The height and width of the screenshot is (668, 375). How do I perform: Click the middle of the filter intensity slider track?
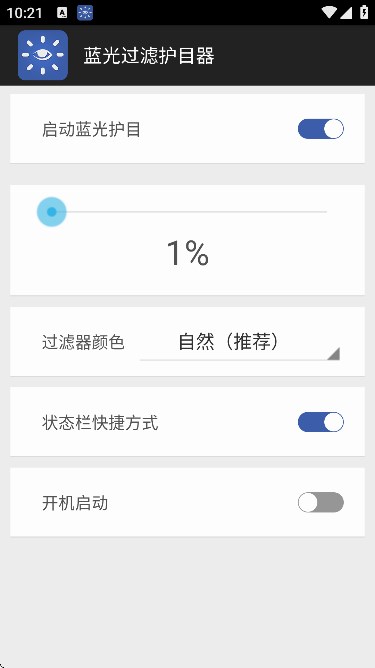coord(189,212)
